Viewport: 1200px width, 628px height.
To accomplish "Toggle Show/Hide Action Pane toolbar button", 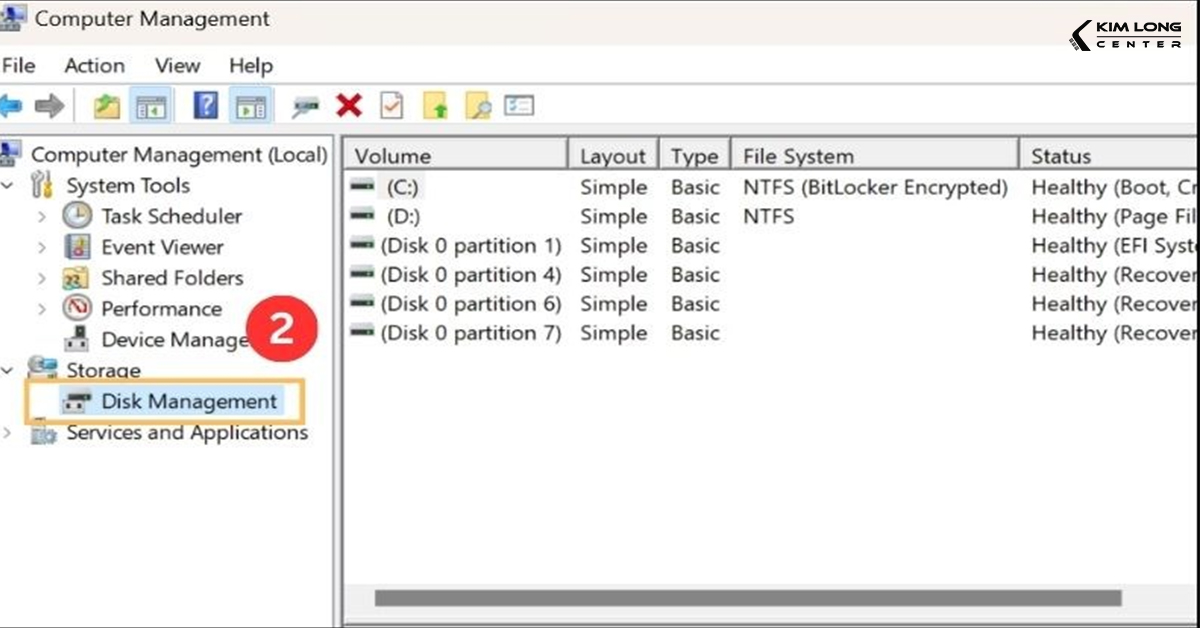I will [251, 105].
